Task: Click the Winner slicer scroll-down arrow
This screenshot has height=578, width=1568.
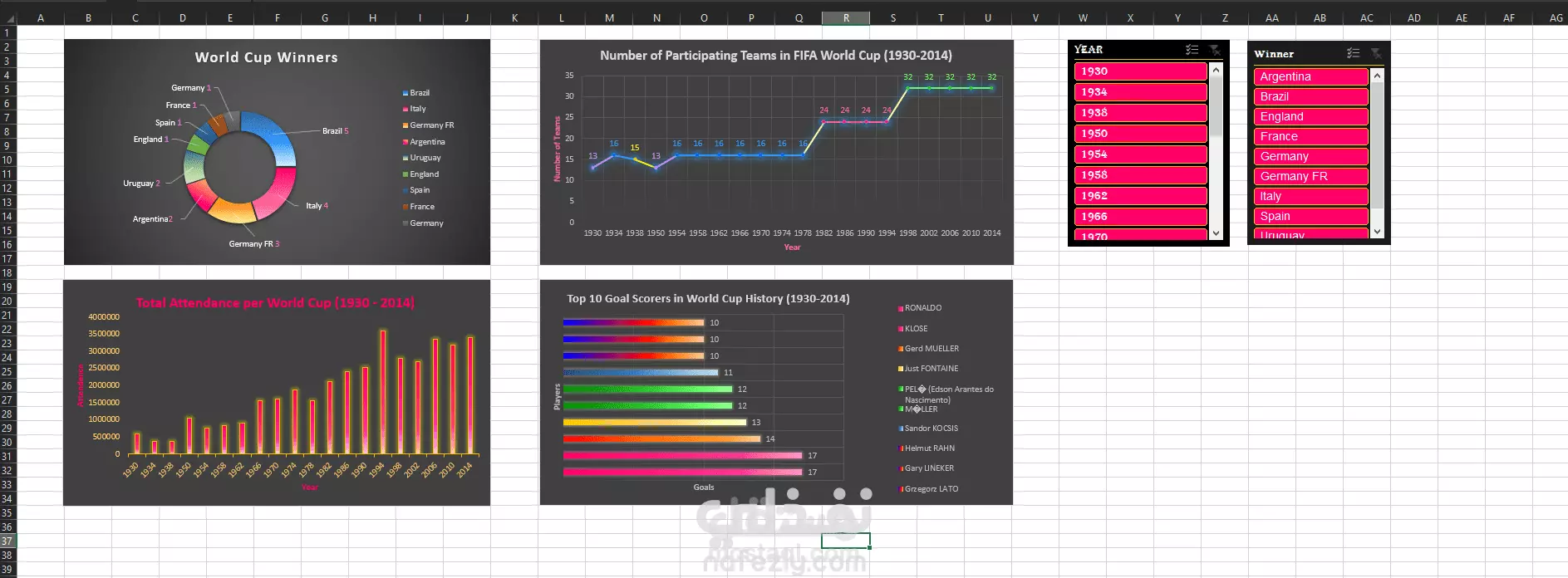Action: tap(1377, 232)
